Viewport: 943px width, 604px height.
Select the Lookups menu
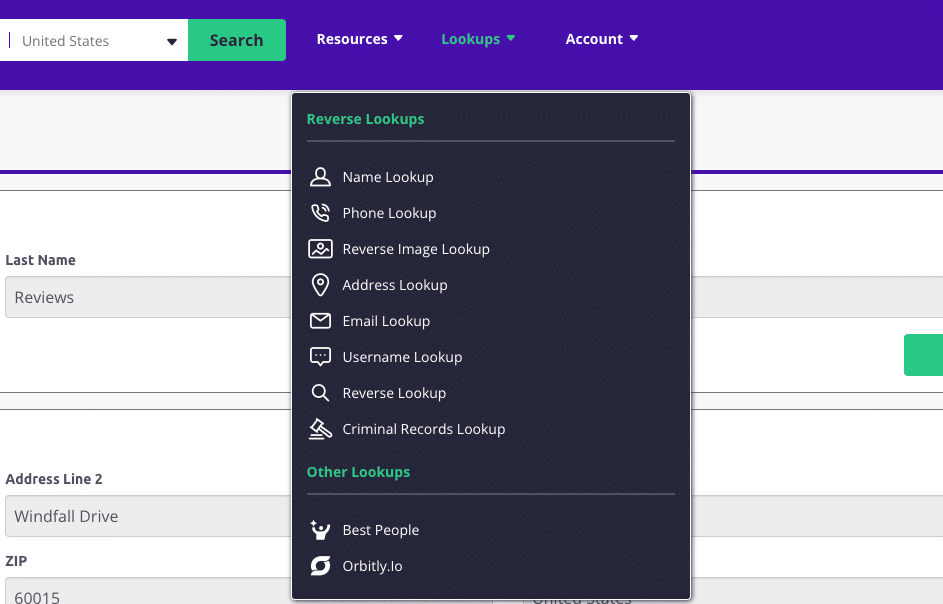478,38
